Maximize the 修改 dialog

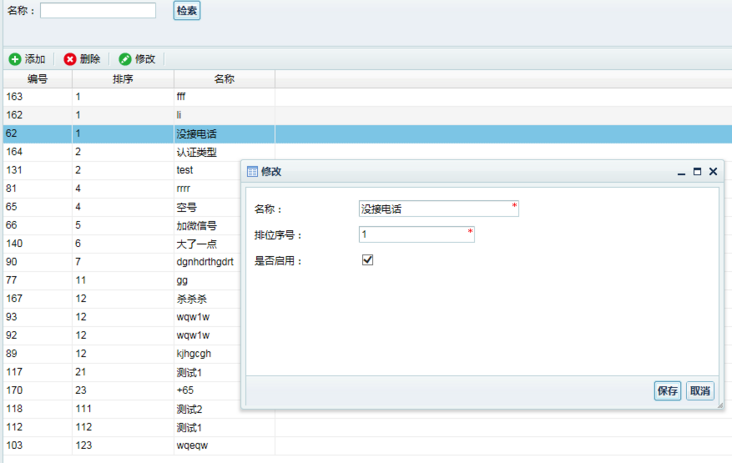(x=697, y=172)
